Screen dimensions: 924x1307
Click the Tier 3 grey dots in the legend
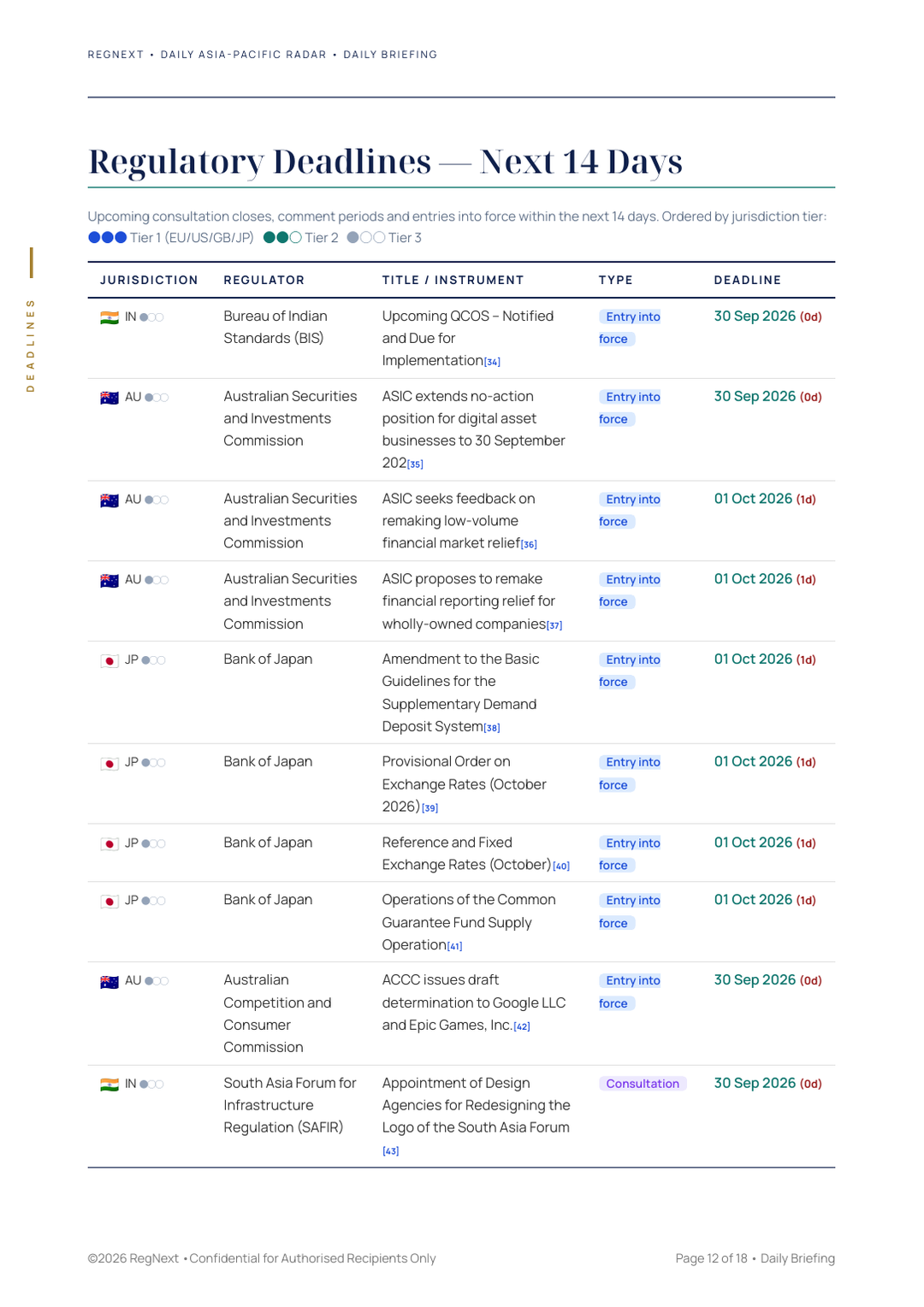pos(366,238)
